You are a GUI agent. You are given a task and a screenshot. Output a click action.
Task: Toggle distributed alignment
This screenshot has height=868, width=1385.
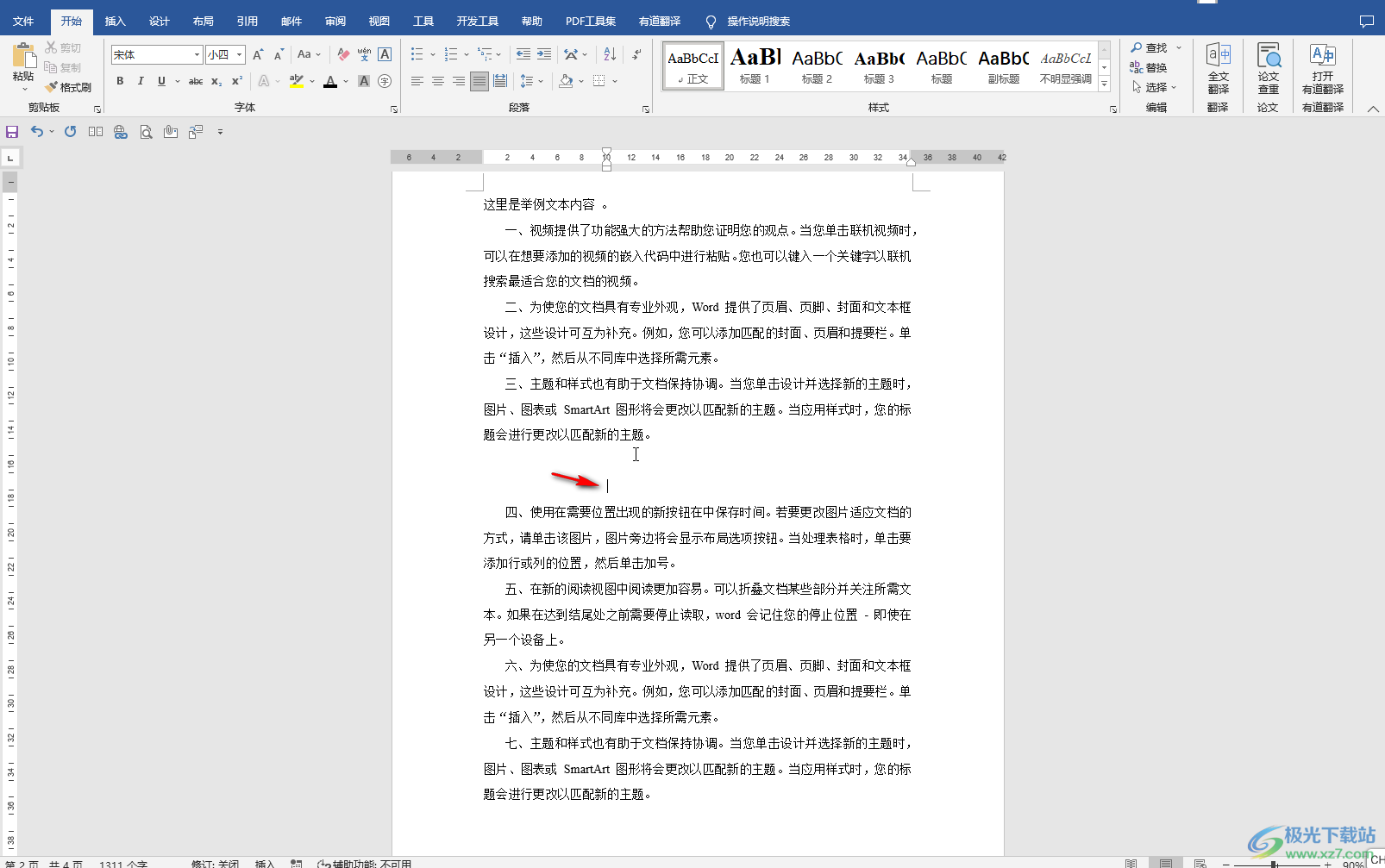click(x=500, y=81)
